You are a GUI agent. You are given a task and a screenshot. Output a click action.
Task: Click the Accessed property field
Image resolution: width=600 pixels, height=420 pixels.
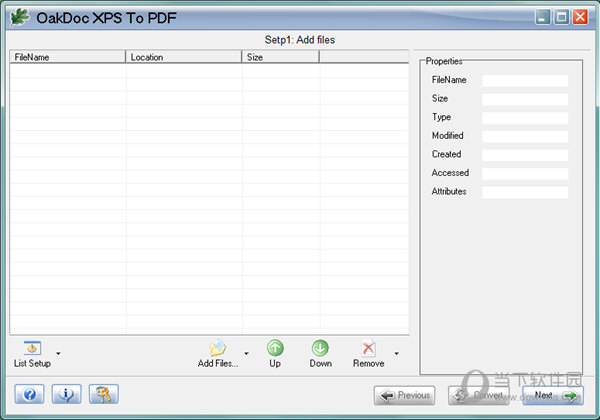pos(525,173)
